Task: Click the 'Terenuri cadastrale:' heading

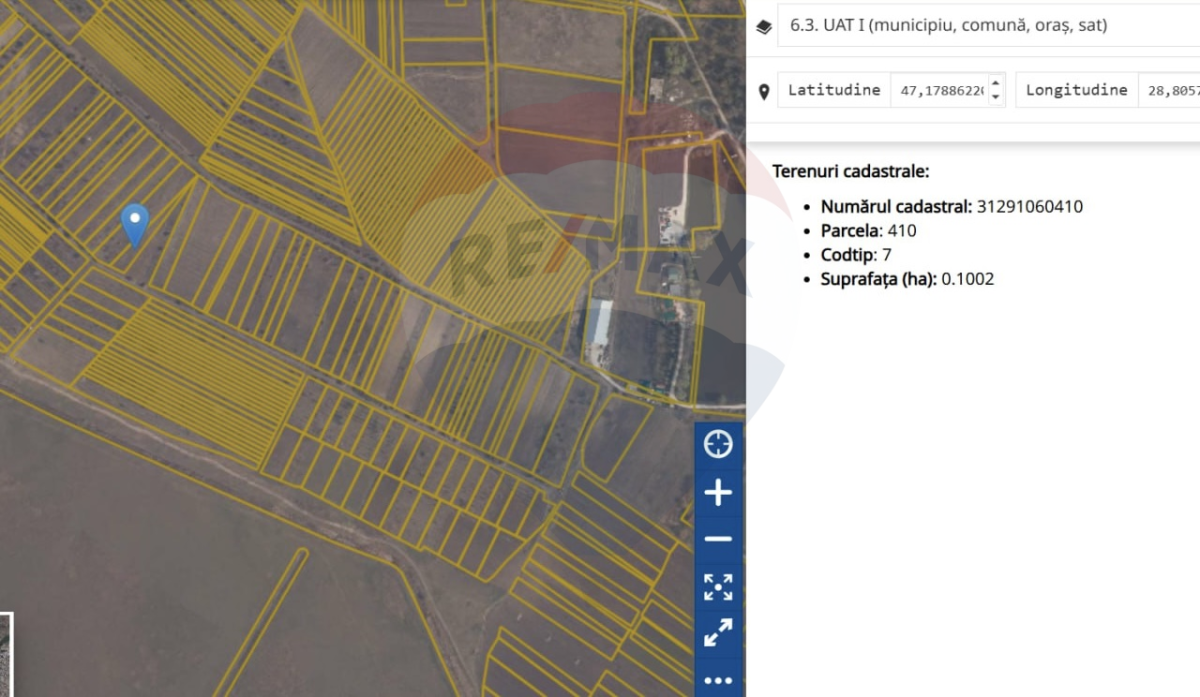Action: tap(851, 171)
